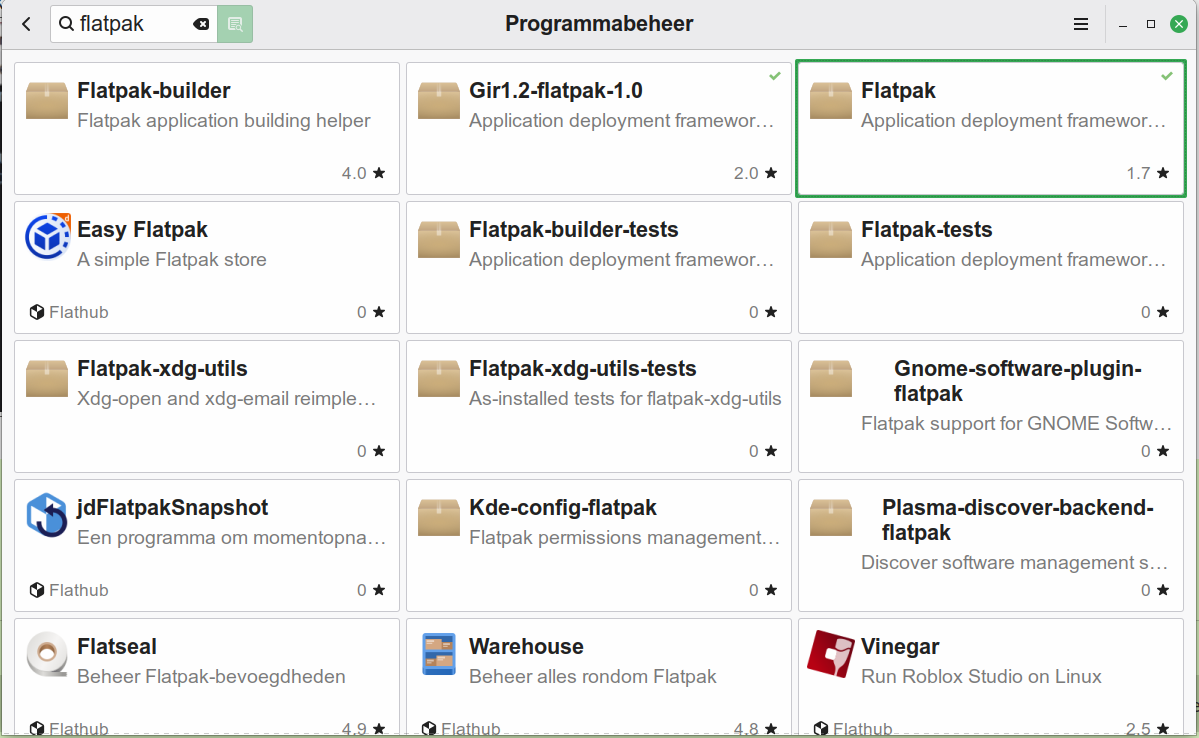
Task: Open the Flatseal app icon
Action: click(x=47, y=654)
